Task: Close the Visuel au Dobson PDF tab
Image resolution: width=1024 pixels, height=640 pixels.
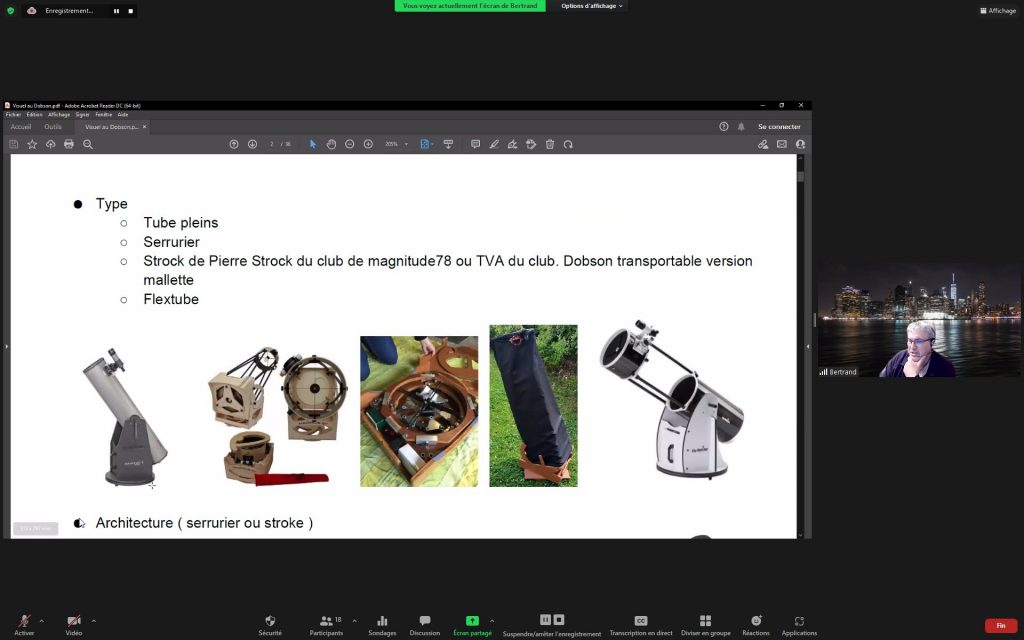Action: (x=144, y=127)
